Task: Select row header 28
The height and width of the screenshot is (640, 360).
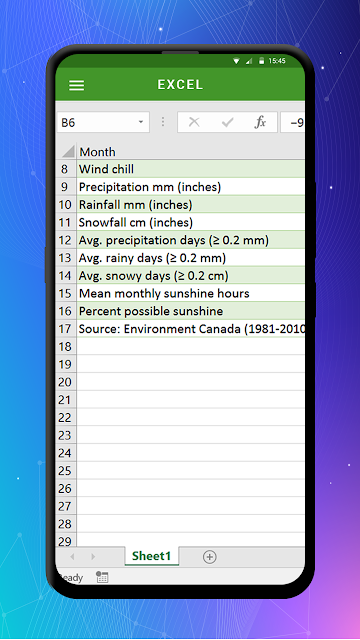Action: tap(66, 524)
